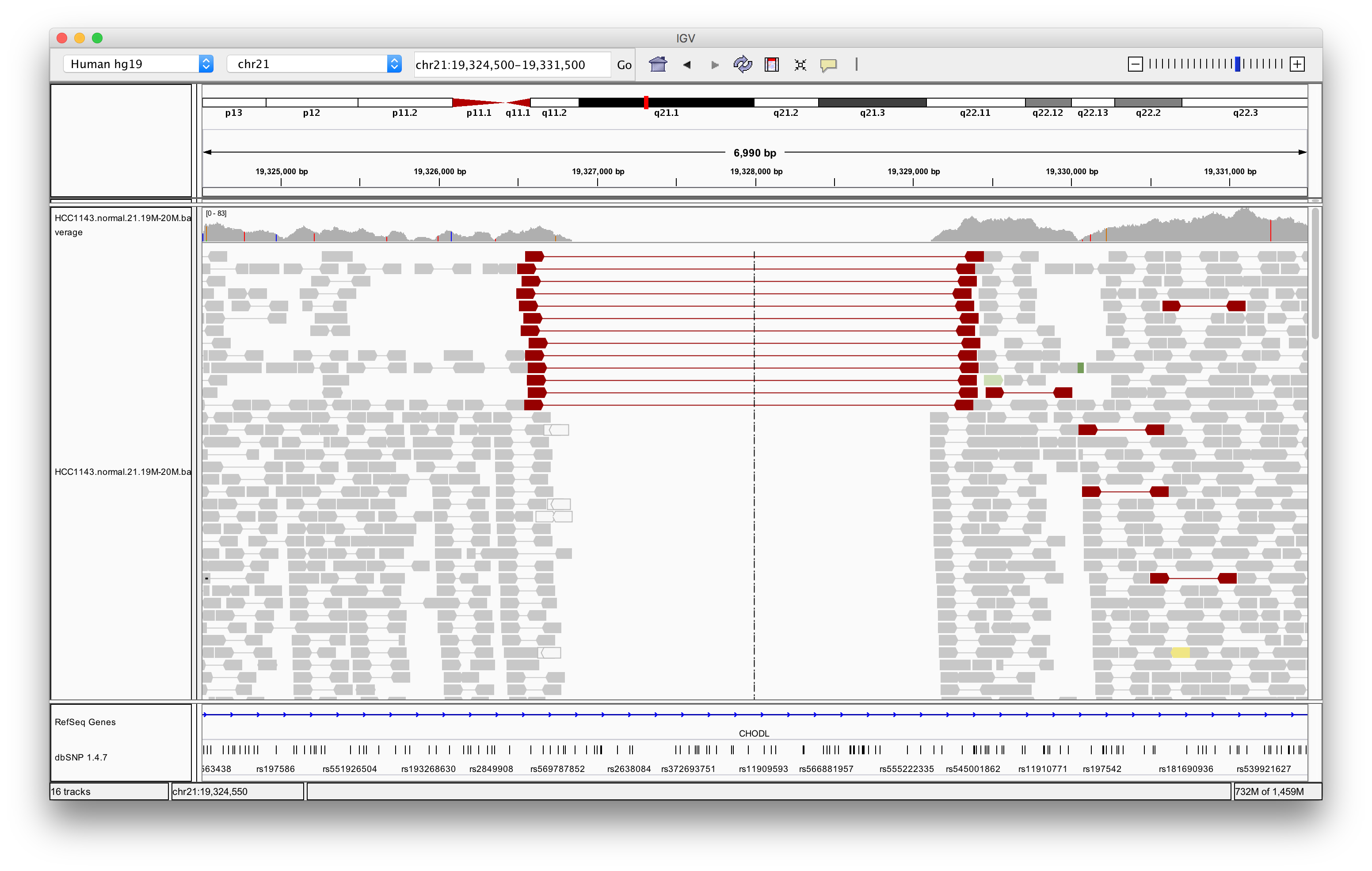This screenshot has height=871, width=1372.
Task: Select the RefSeq Genes track label
Action: click(x=85, y=722)
